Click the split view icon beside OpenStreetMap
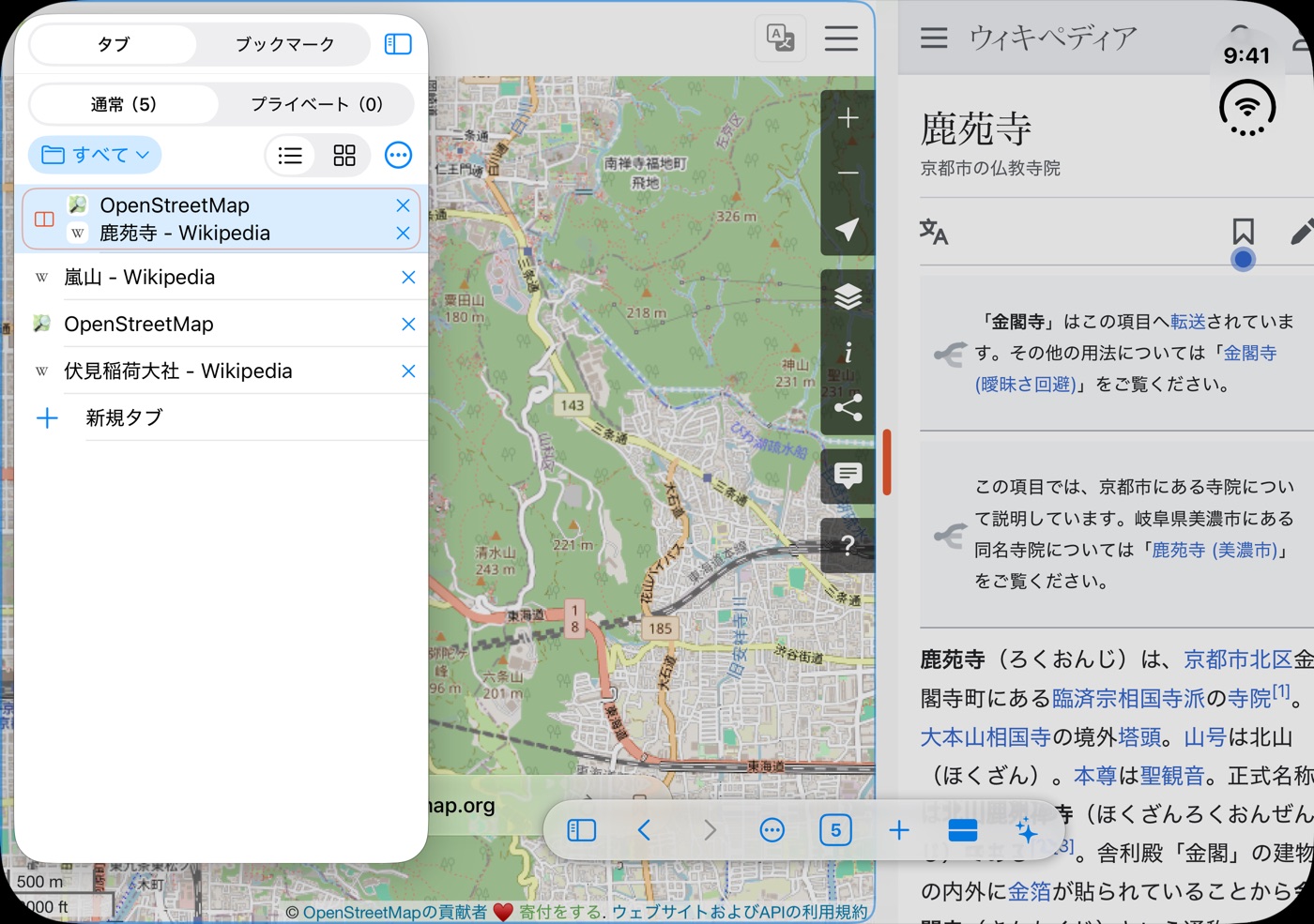 44,220
